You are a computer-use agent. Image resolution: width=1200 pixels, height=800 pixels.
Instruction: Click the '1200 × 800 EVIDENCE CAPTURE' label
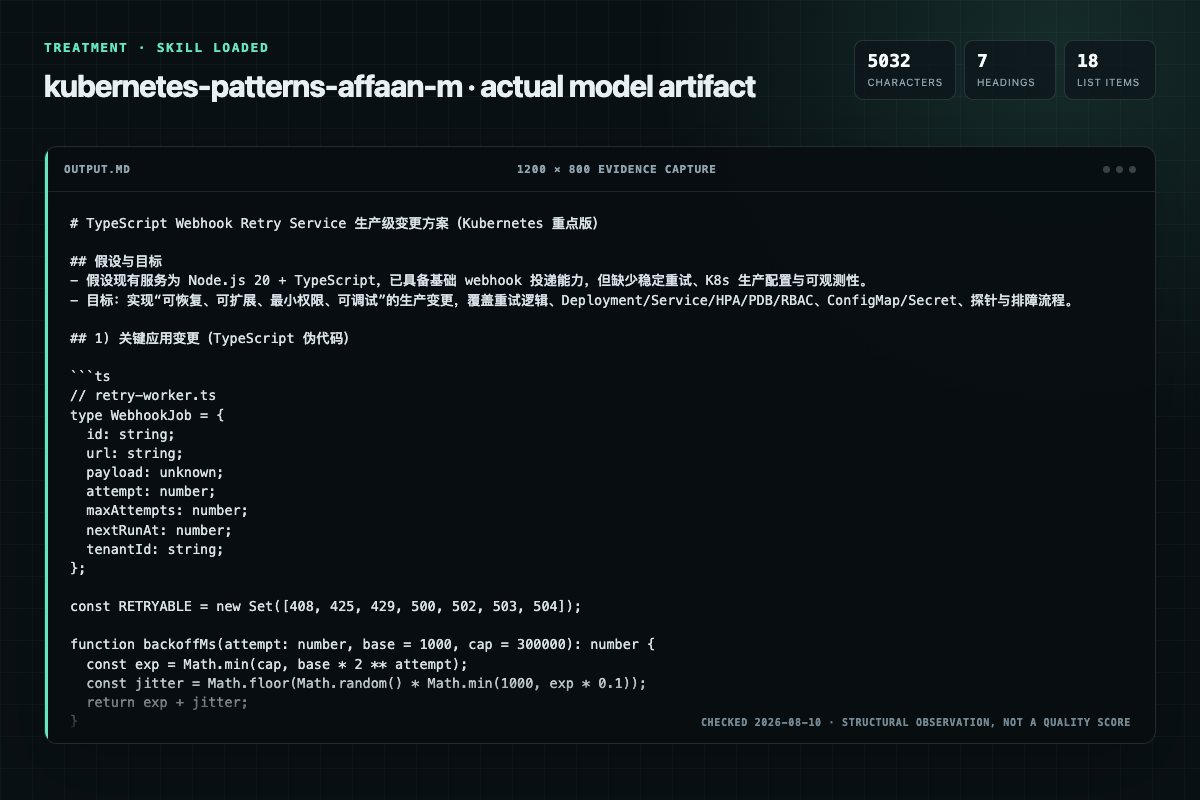point(616,169)
